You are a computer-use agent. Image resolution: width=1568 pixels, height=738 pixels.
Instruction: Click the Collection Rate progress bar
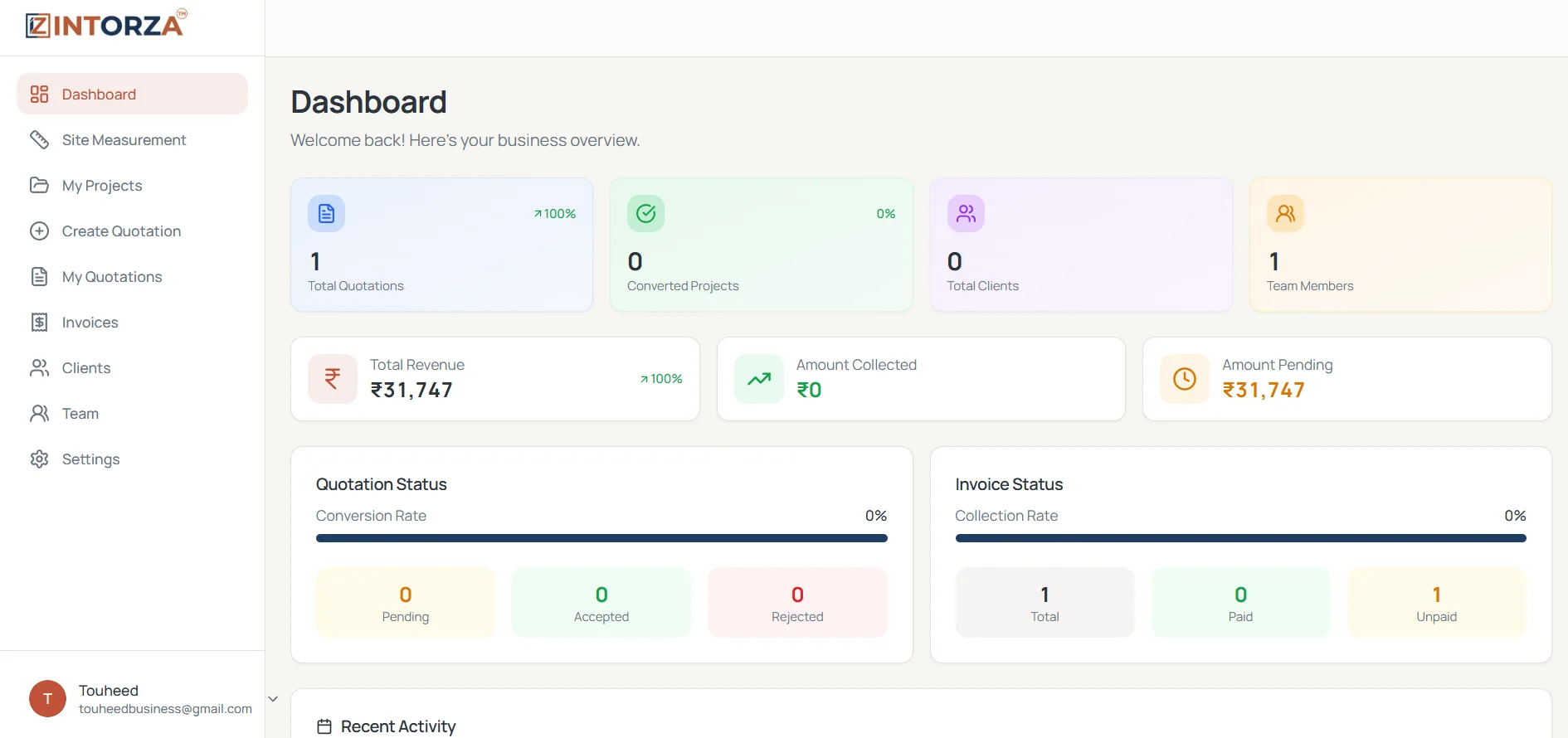click(1240, 538)
